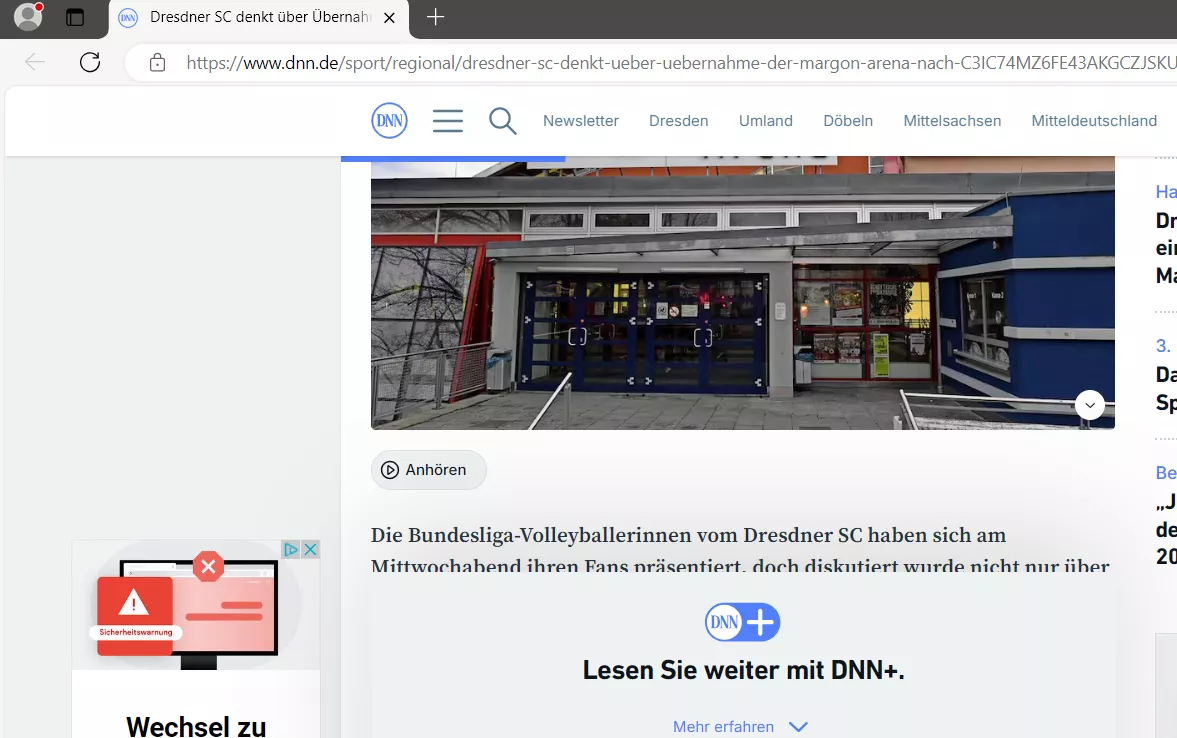
Task: Open the tab actions menu icon
Action: tap(75, 17)
